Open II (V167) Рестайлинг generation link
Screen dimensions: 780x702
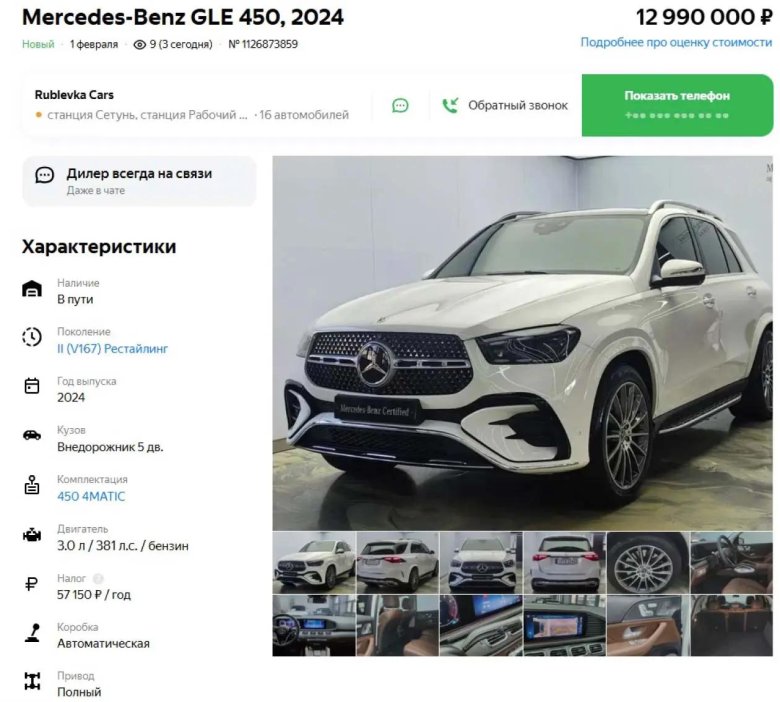[112, 349]
